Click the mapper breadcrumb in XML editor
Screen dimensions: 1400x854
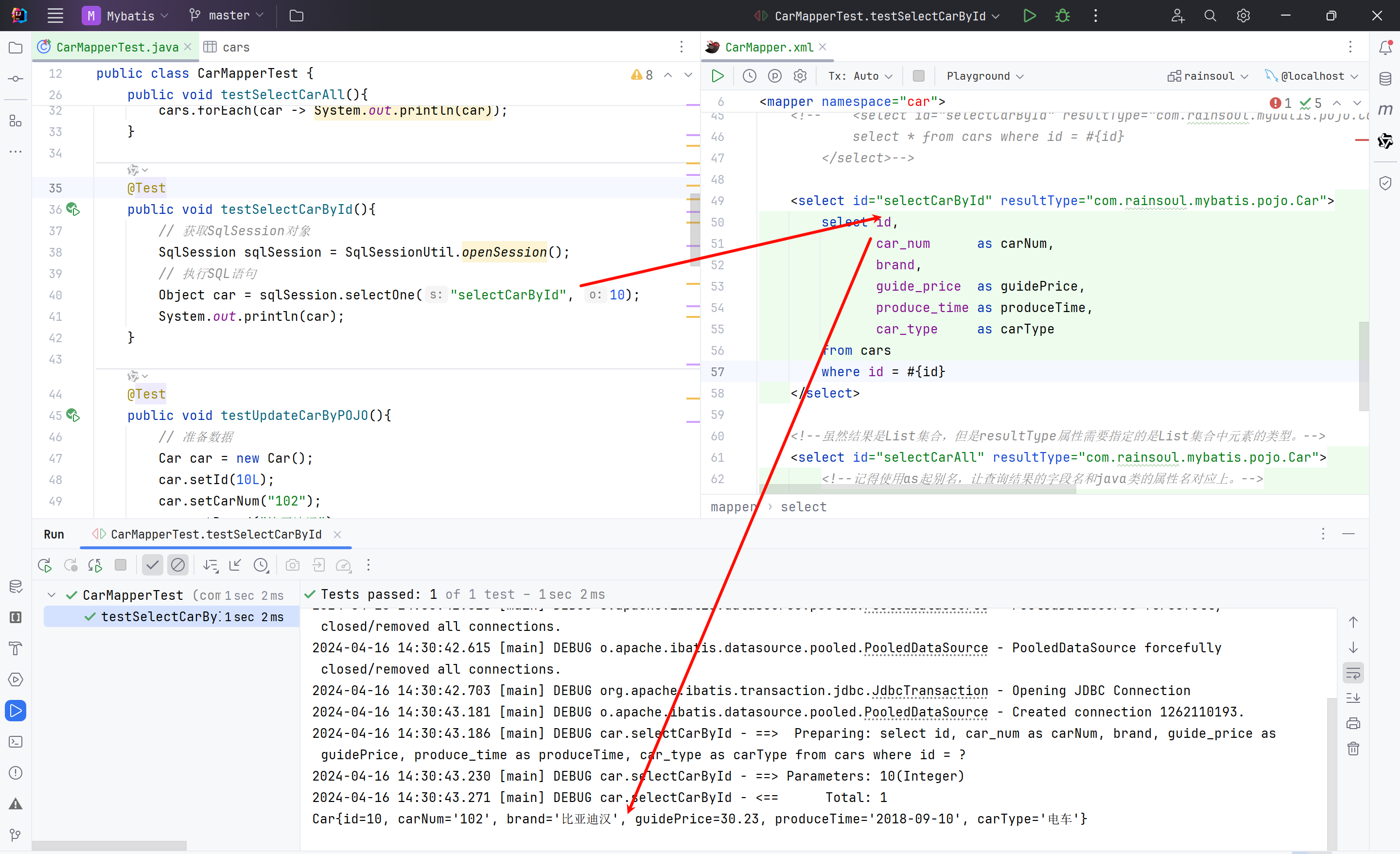tap(733, 507)
